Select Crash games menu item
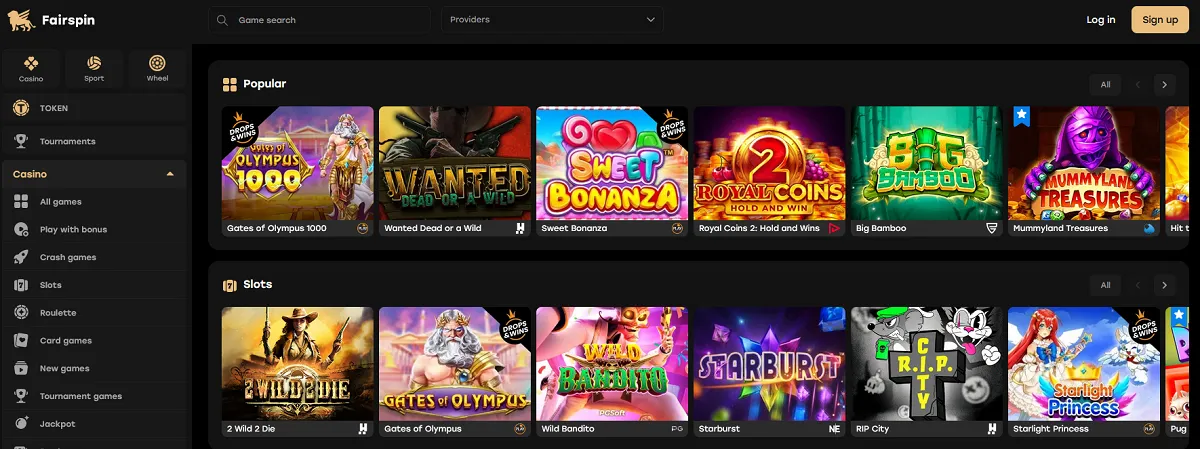 (94, 257)
